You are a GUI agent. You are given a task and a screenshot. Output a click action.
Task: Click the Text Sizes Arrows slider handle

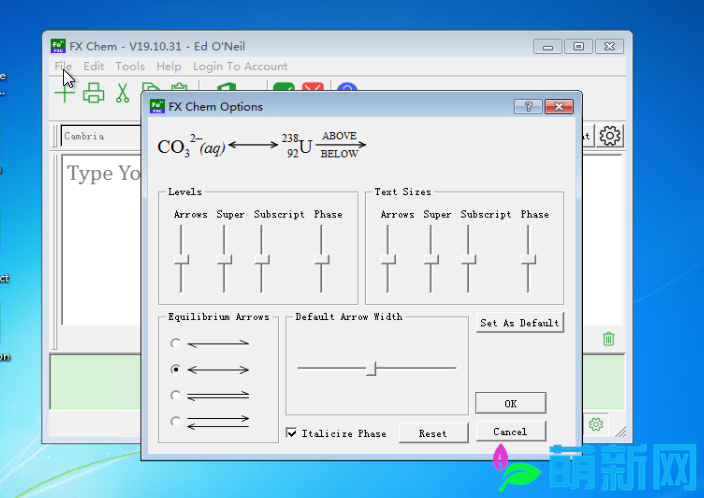coord(388,260)
